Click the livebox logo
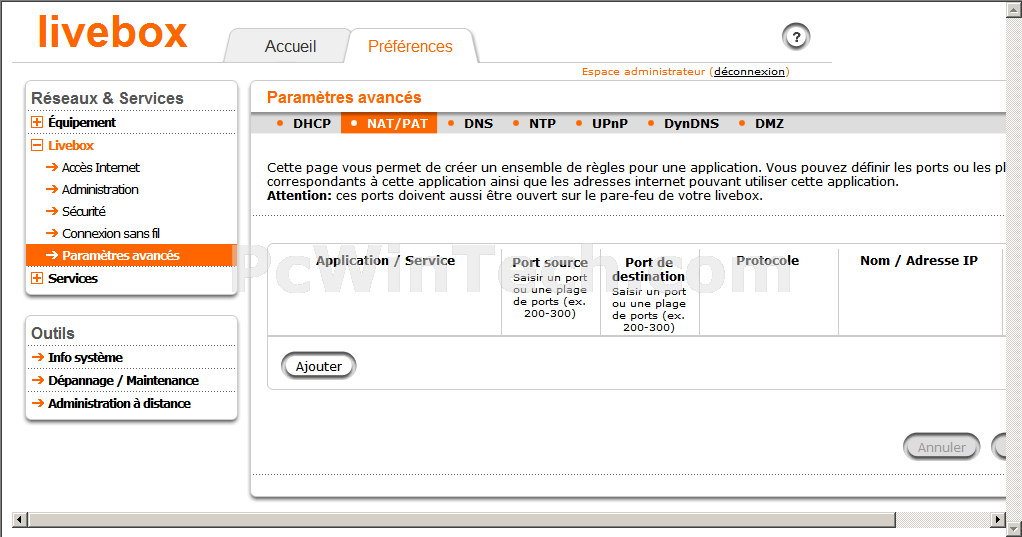 coord(113,32)
